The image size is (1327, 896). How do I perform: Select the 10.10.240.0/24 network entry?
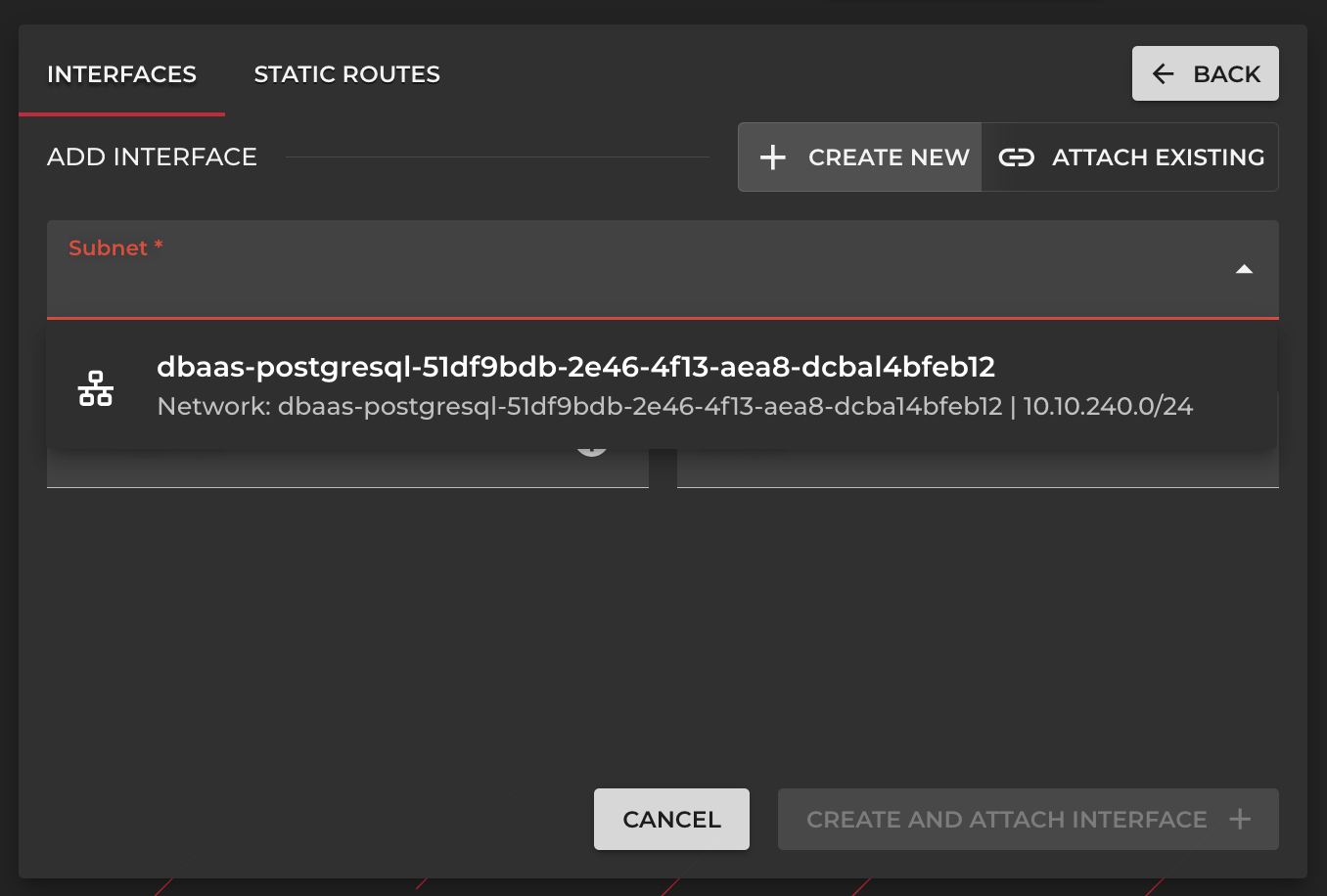pos(675,405)
